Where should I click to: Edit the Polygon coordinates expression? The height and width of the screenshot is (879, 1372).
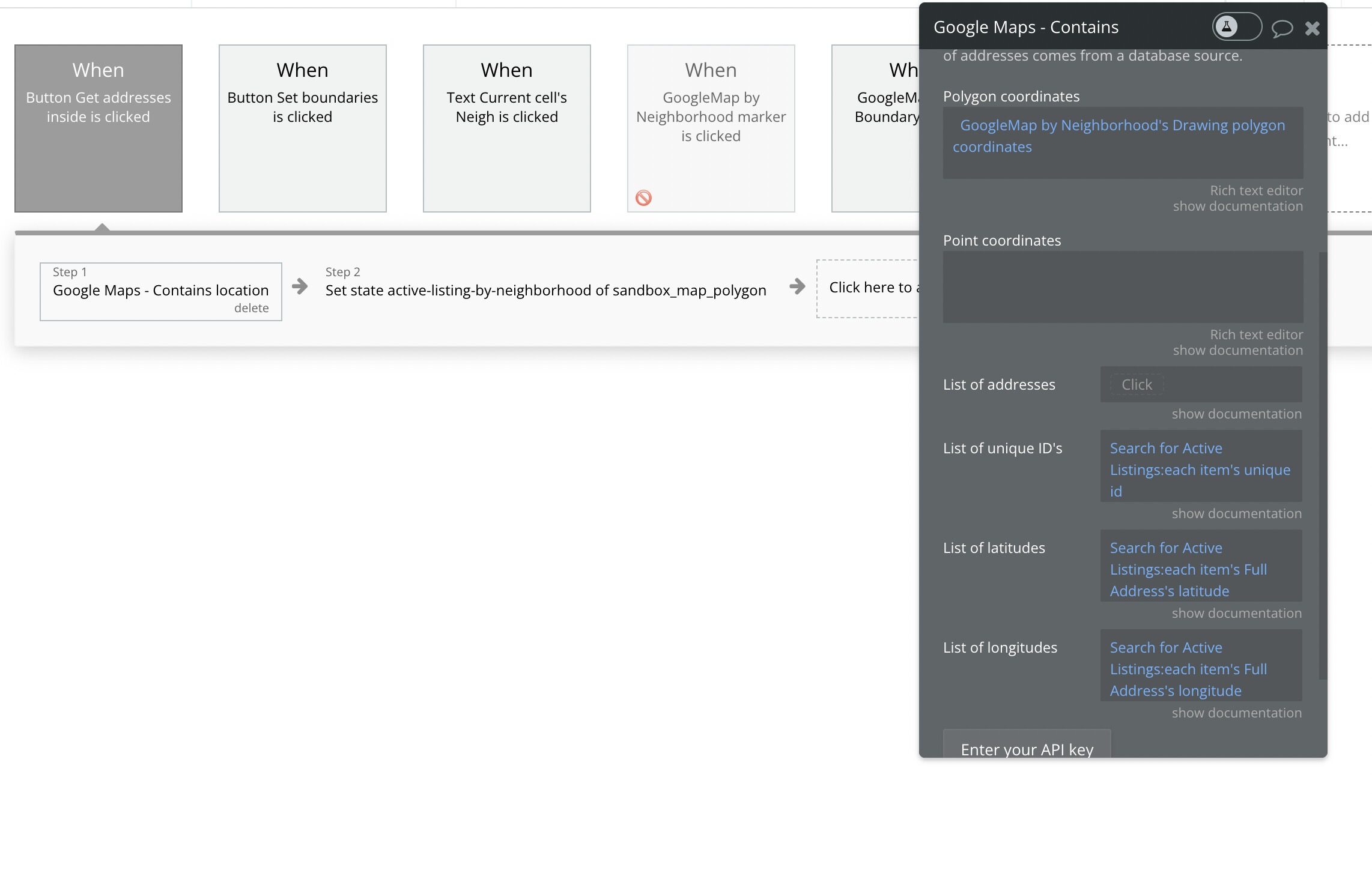tap(1122, 136)
